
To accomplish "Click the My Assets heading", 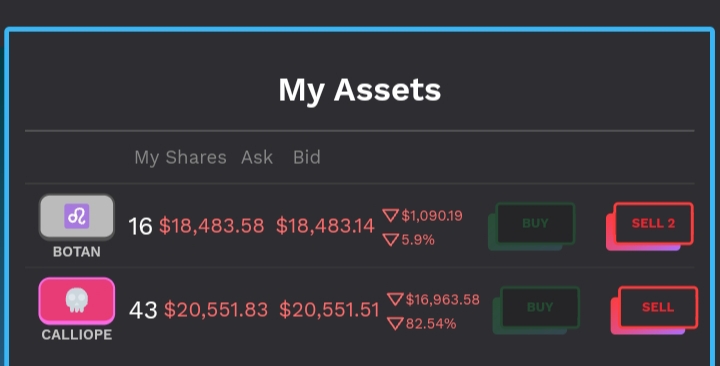I will point(360,90).
